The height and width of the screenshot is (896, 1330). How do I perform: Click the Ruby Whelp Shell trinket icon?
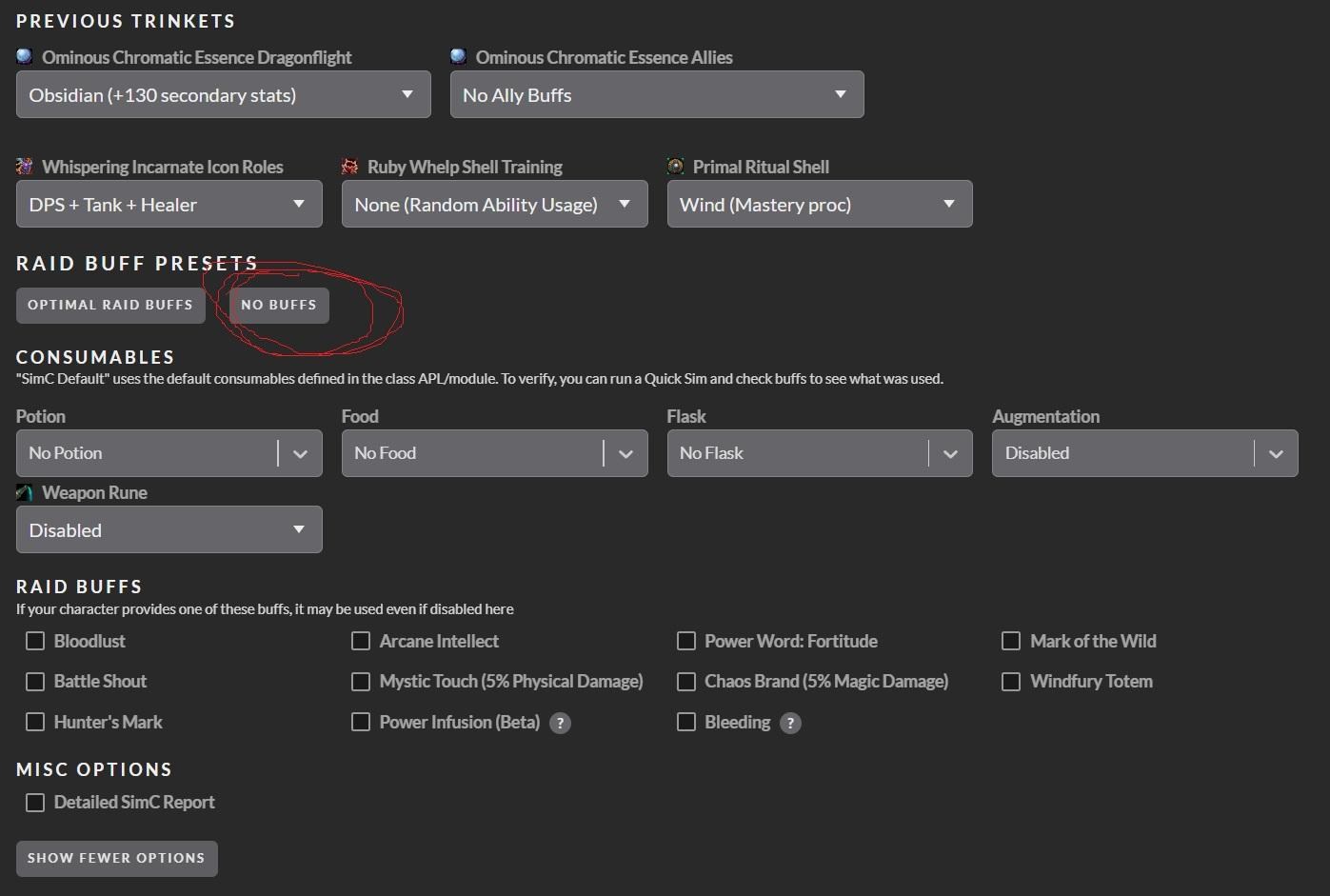pos(350,167)
